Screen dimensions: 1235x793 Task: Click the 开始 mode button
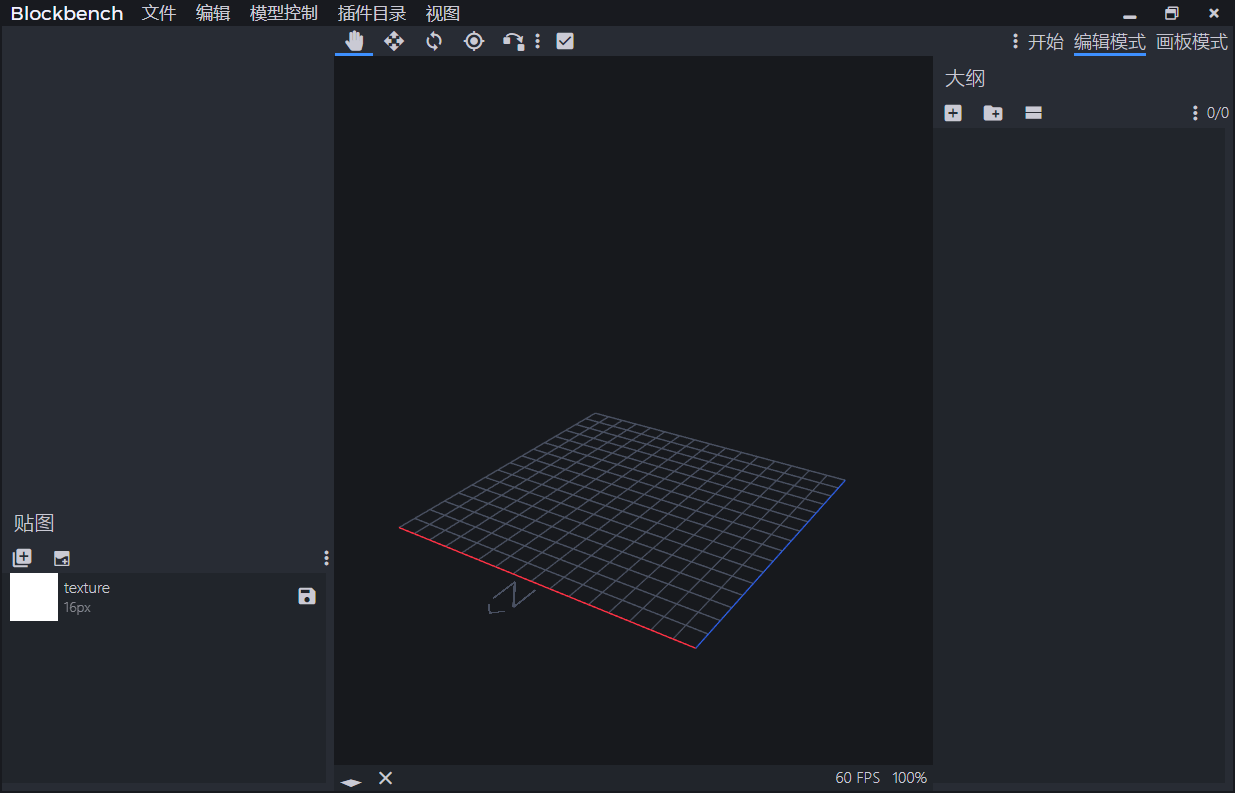coord(1045,42)
